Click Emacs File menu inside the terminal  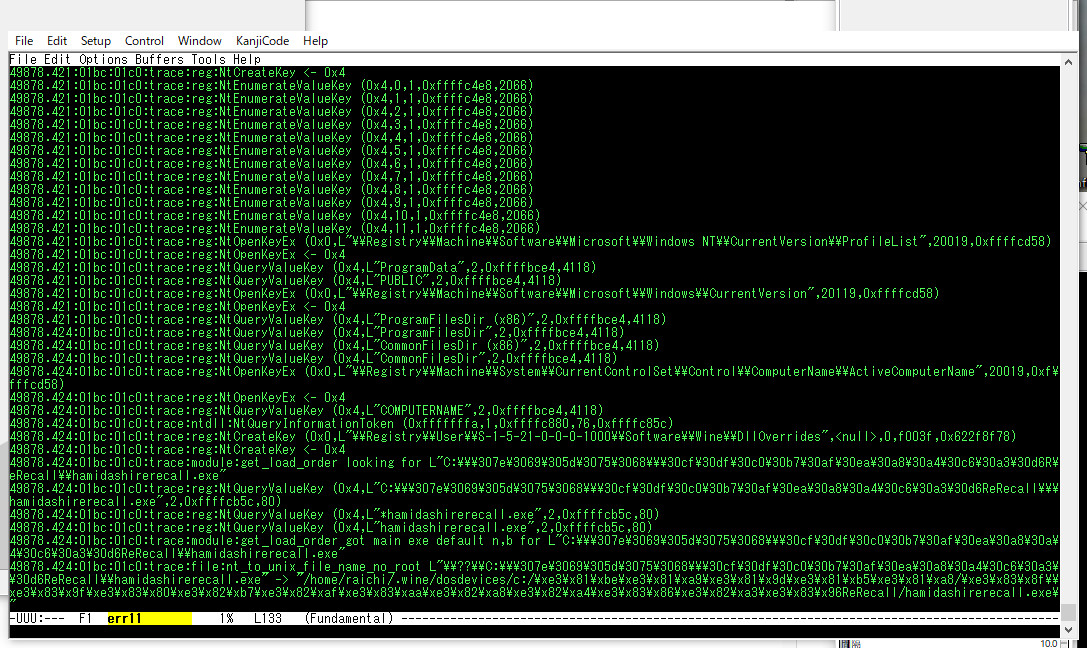tap(22, 59)
